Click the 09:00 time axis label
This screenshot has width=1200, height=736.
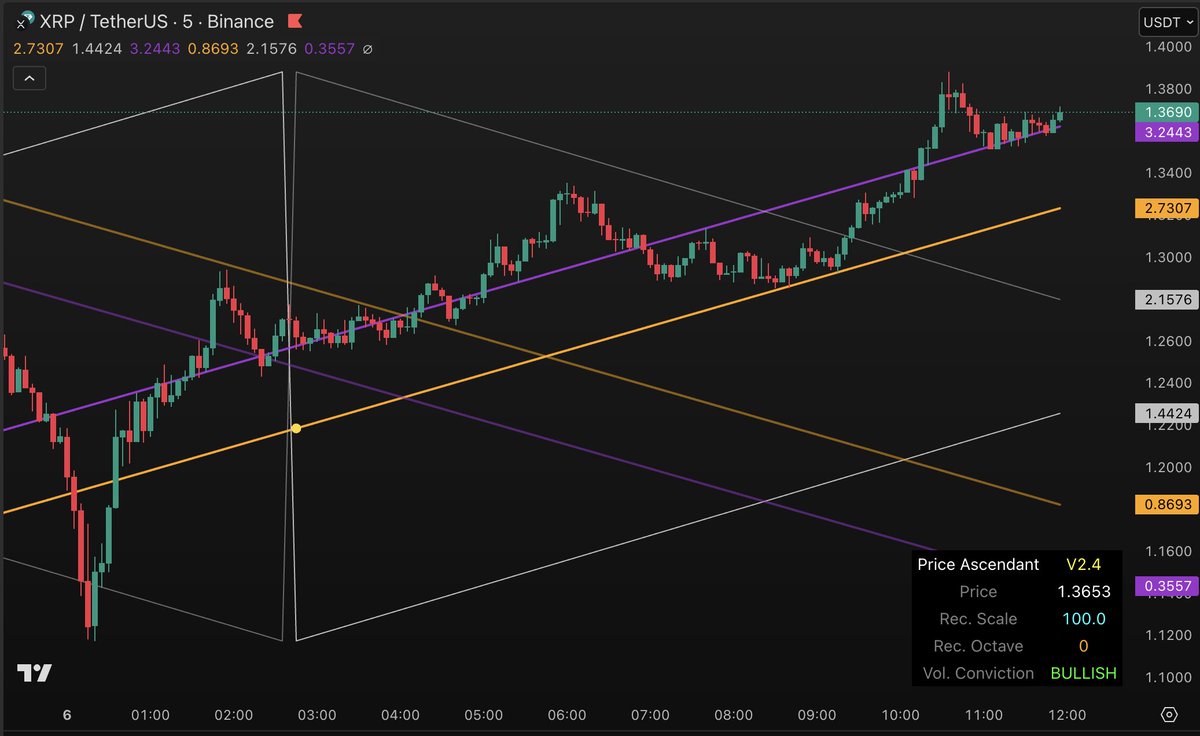click(817, 715)
